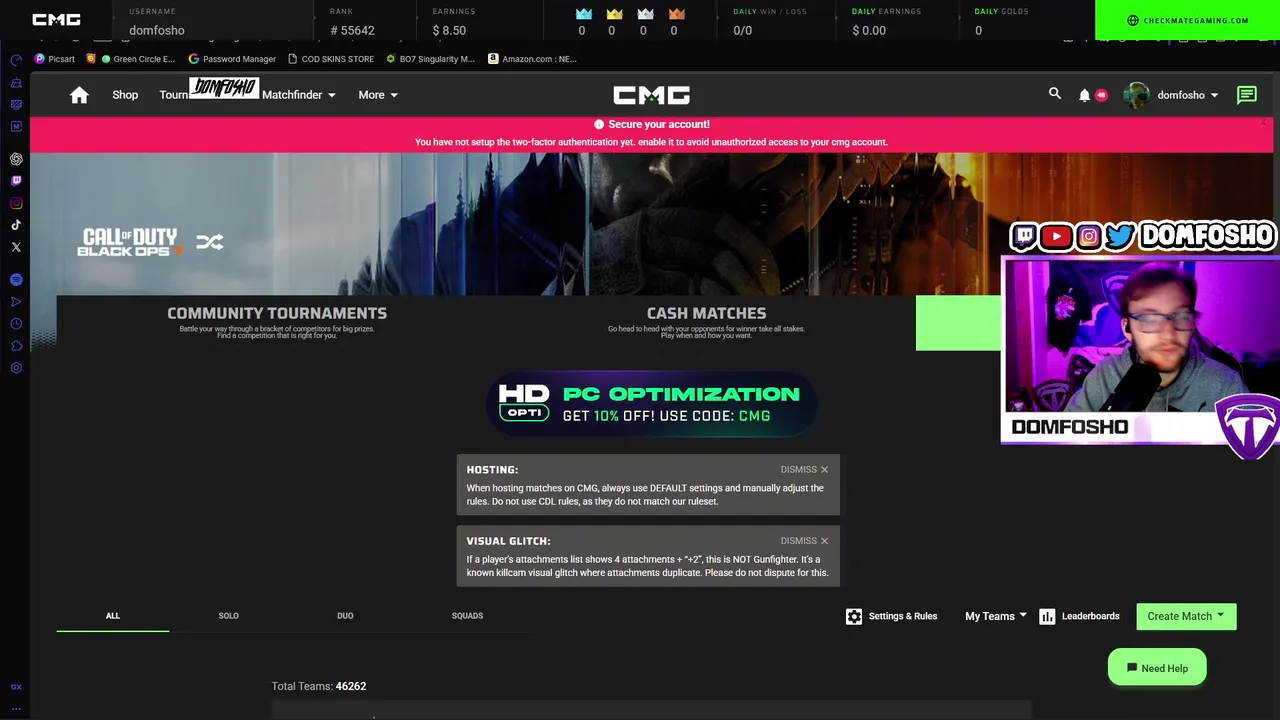Open the history clock icon in sidebar
Image resolution: width=1280 pixels, height=720 pixels.
16,324
